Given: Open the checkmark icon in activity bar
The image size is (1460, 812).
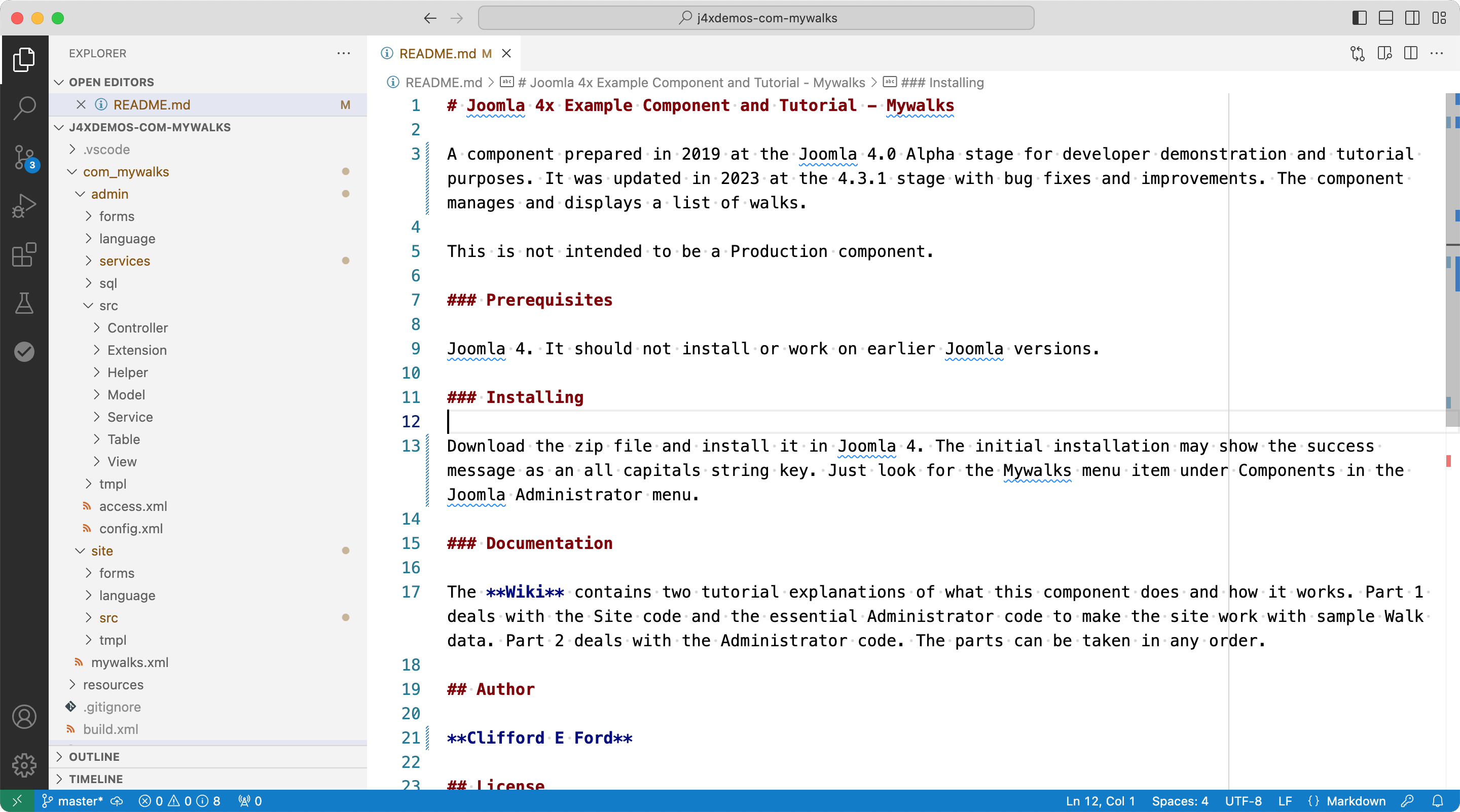Looking at the screenshot, I should coord(24,352).
